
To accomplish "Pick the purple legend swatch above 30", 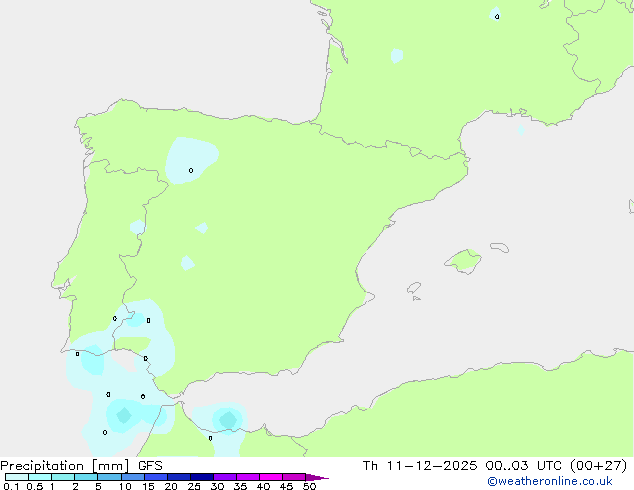I will (x=224, y=478).
